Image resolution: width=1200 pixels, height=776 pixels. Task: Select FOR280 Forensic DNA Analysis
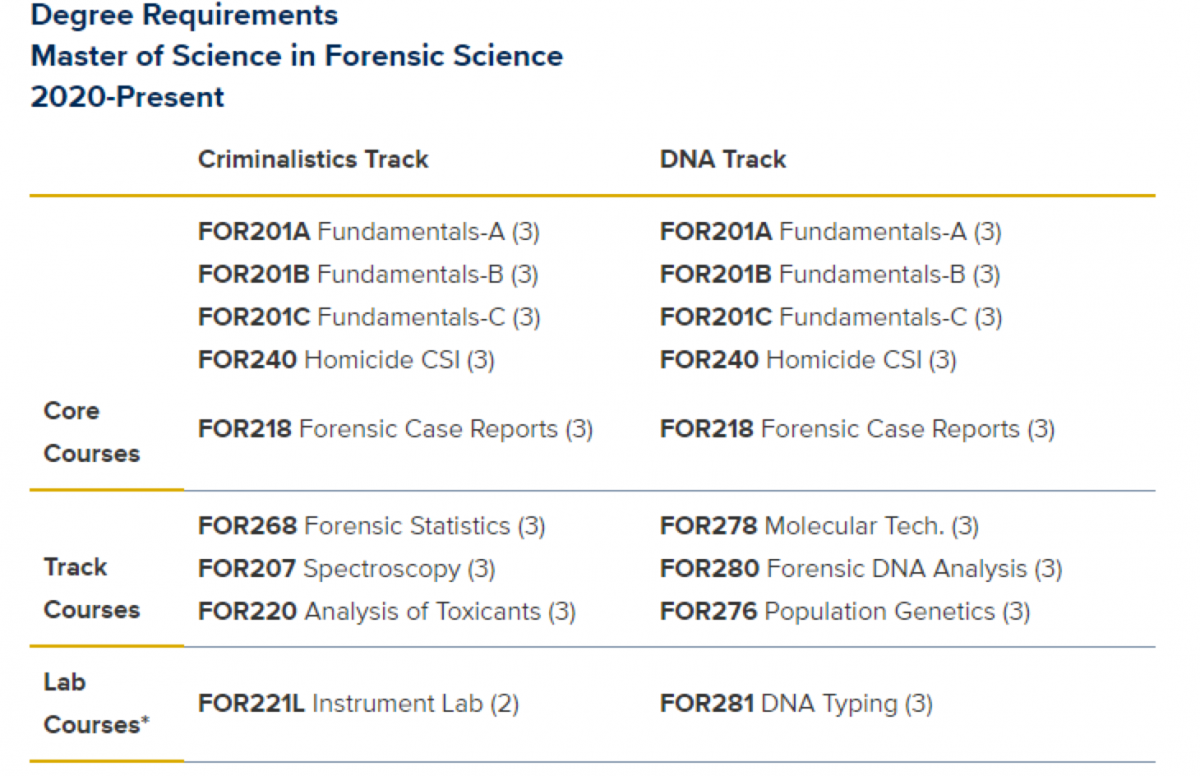(x=861, y=569)
